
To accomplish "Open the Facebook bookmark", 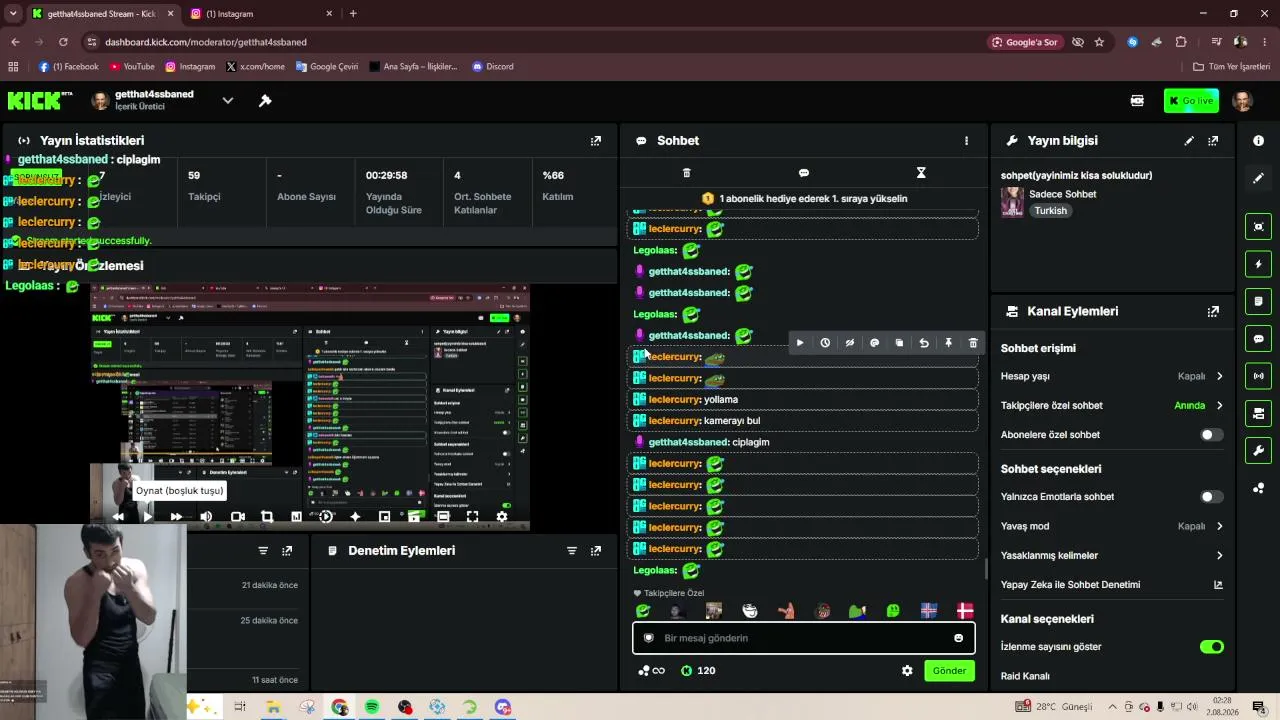I will [68, 67].
